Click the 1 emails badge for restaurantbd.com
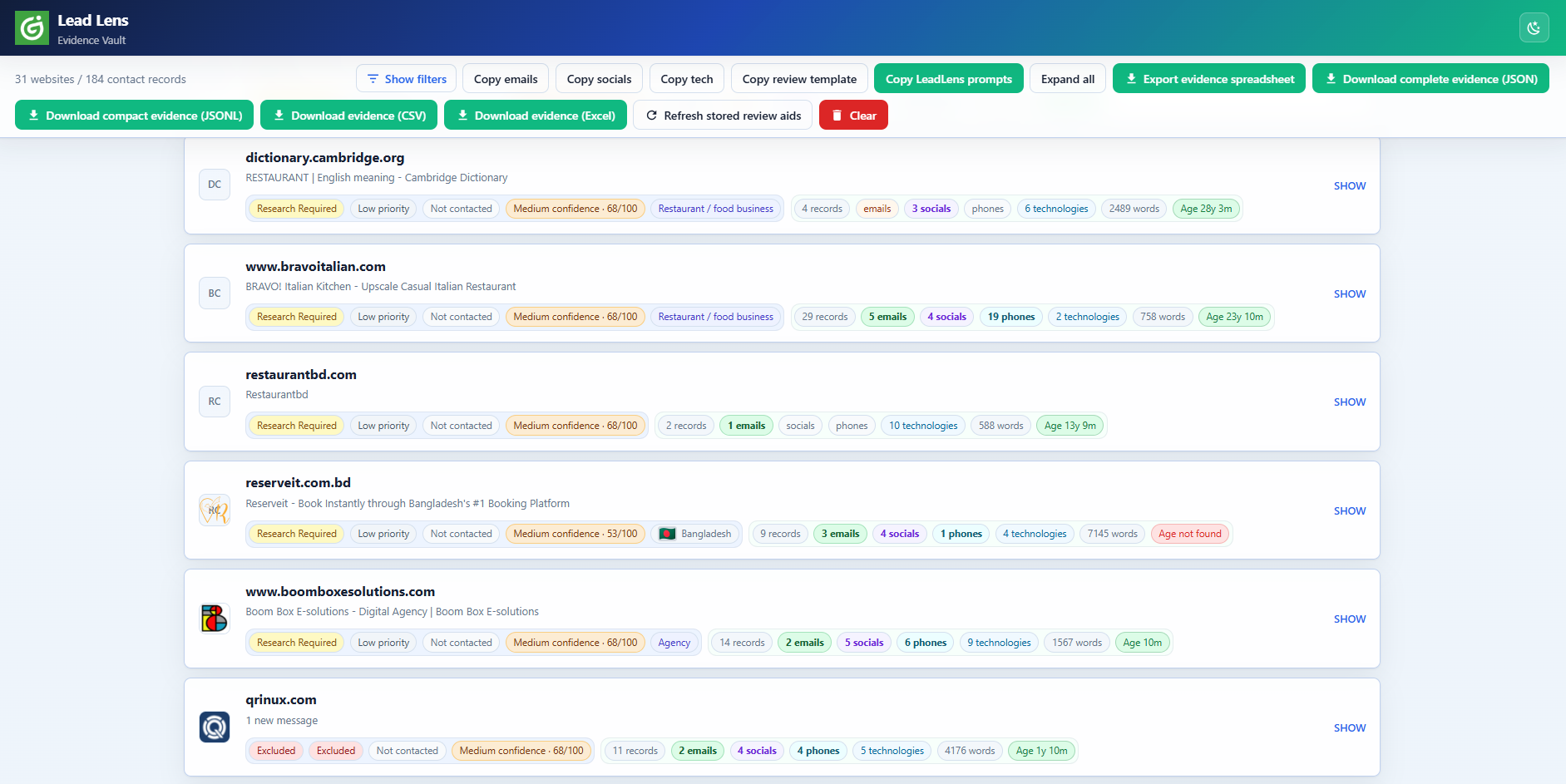This screenshot has width=1566, height=784. (x=747, y=426)
